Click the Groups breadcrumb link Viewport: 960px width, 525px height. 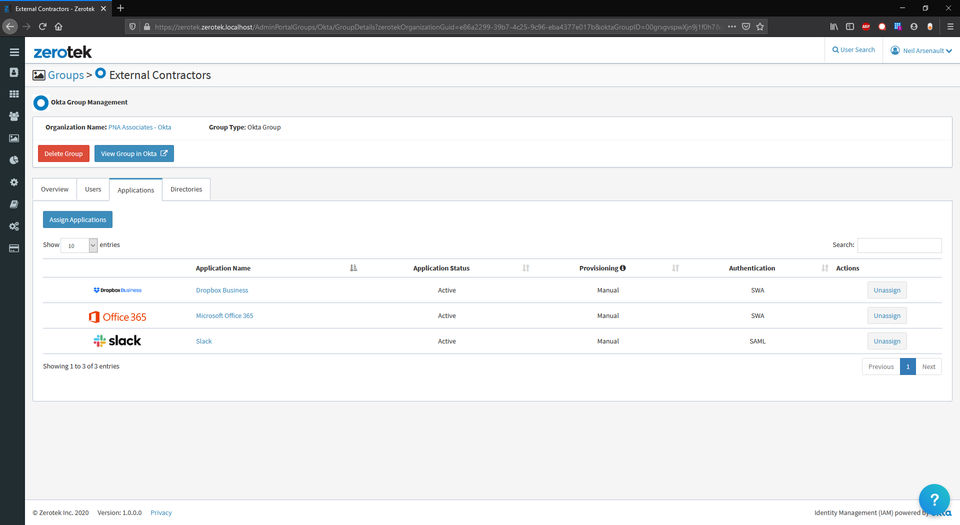(66, 75)
